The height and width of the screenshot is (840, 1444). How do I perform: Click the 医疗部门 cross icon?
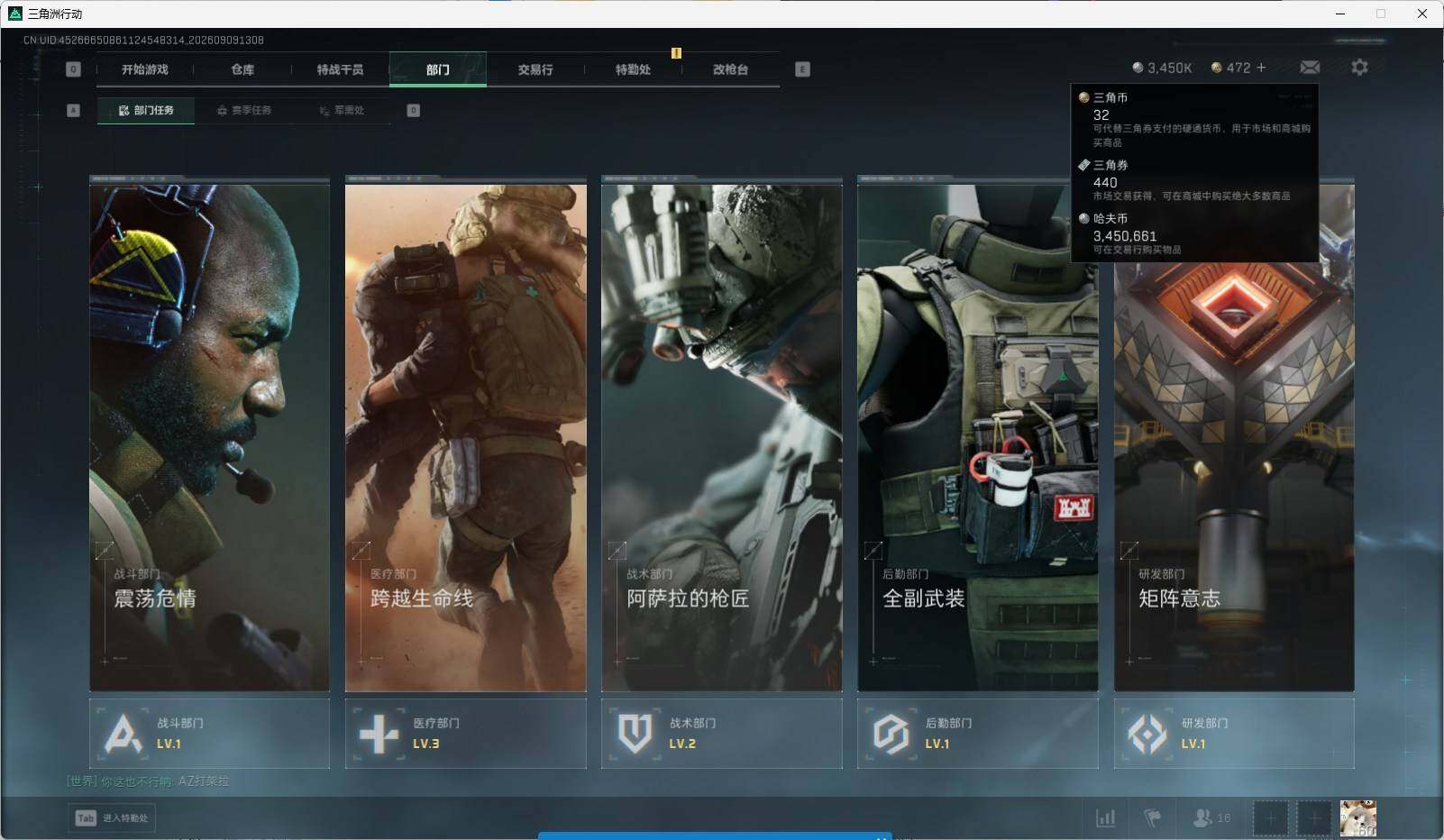pyautogui.click(x=379, y=734)
